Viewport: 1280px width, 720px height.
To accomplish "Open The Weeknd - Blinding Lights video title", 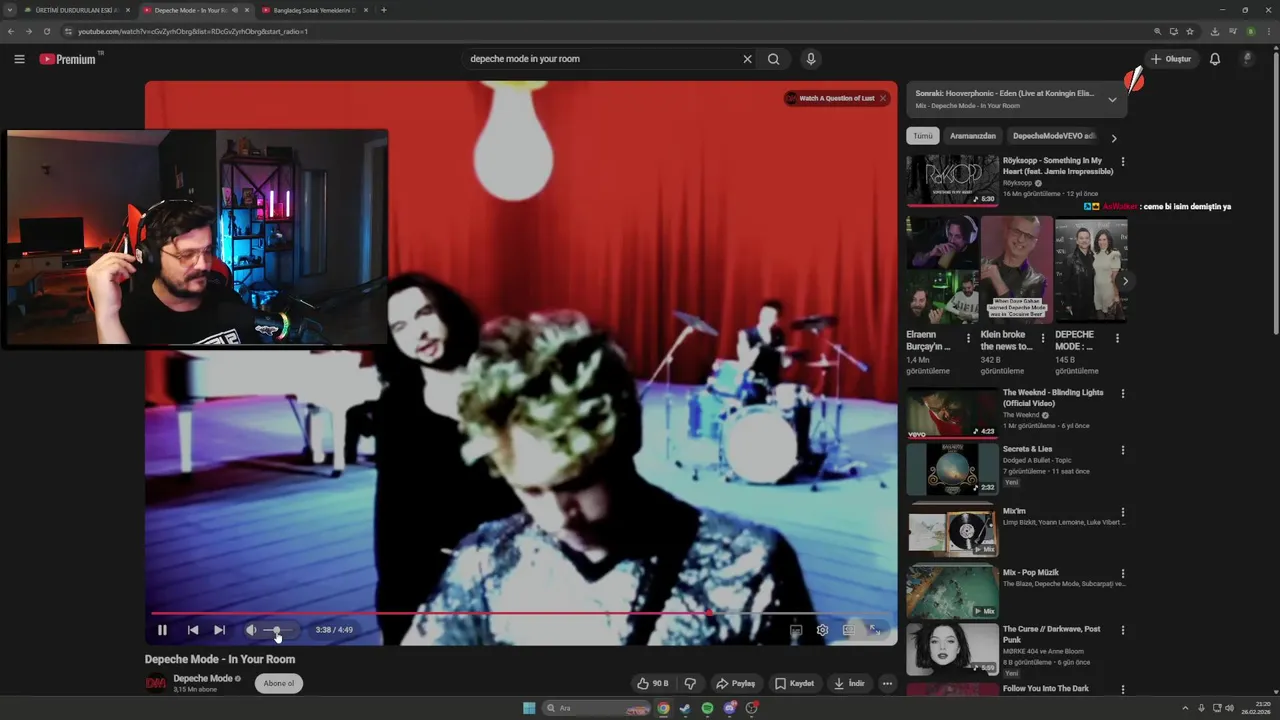I will [1053, 398].
